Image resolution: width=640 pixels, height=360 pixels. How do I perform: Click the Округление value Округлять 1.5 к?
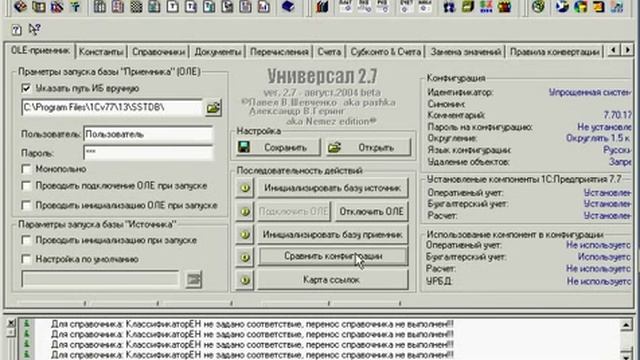598,138
